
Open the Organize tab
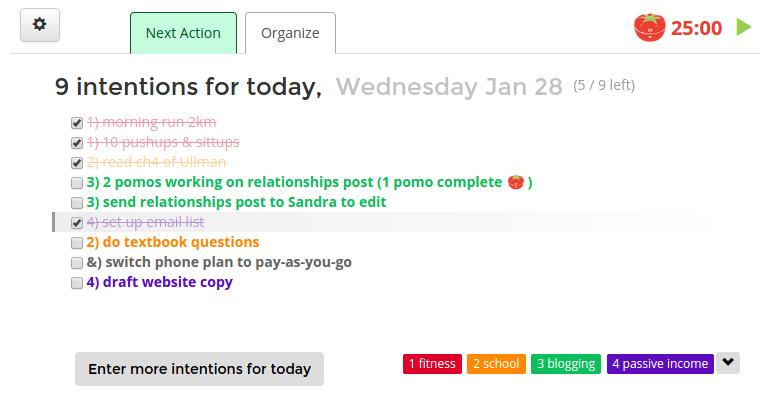pos(290,33)
